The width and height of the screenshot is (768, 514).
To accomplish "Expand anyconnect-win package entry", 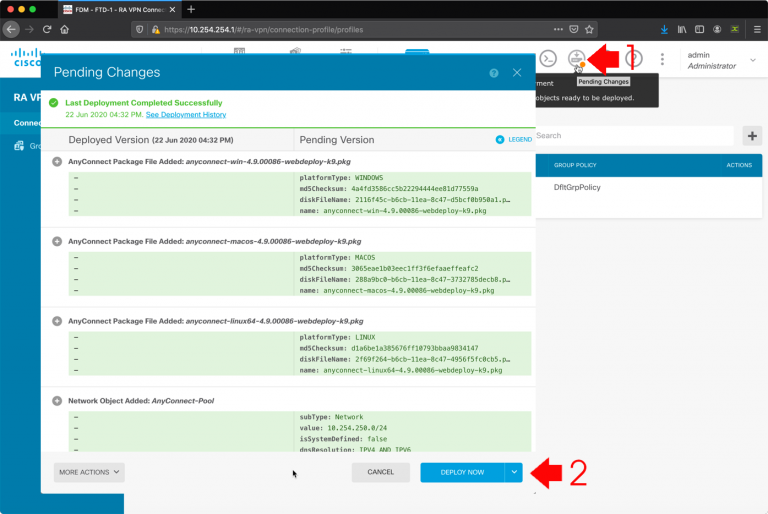I will 57,162.
